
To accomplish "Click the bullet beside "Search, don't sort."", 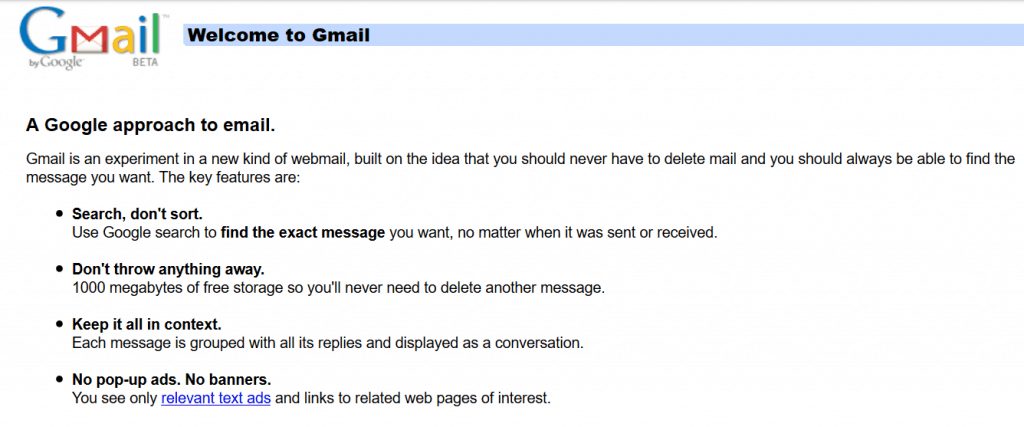I will coord(59,214).
